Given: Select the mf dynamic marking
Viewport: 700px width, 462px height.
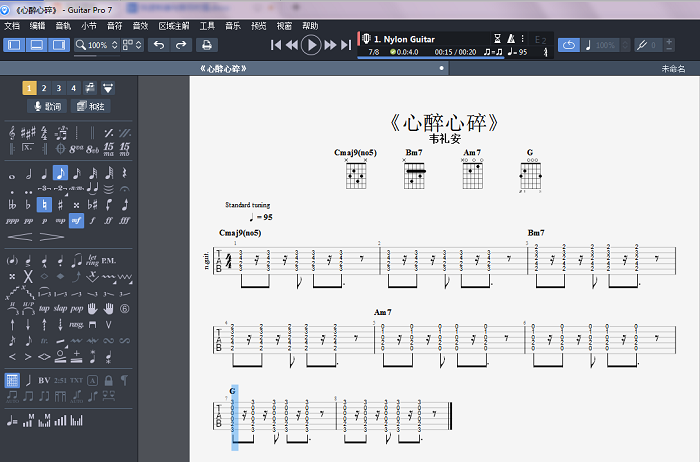Looking at the screenshot, I should [x=76, y=220].
